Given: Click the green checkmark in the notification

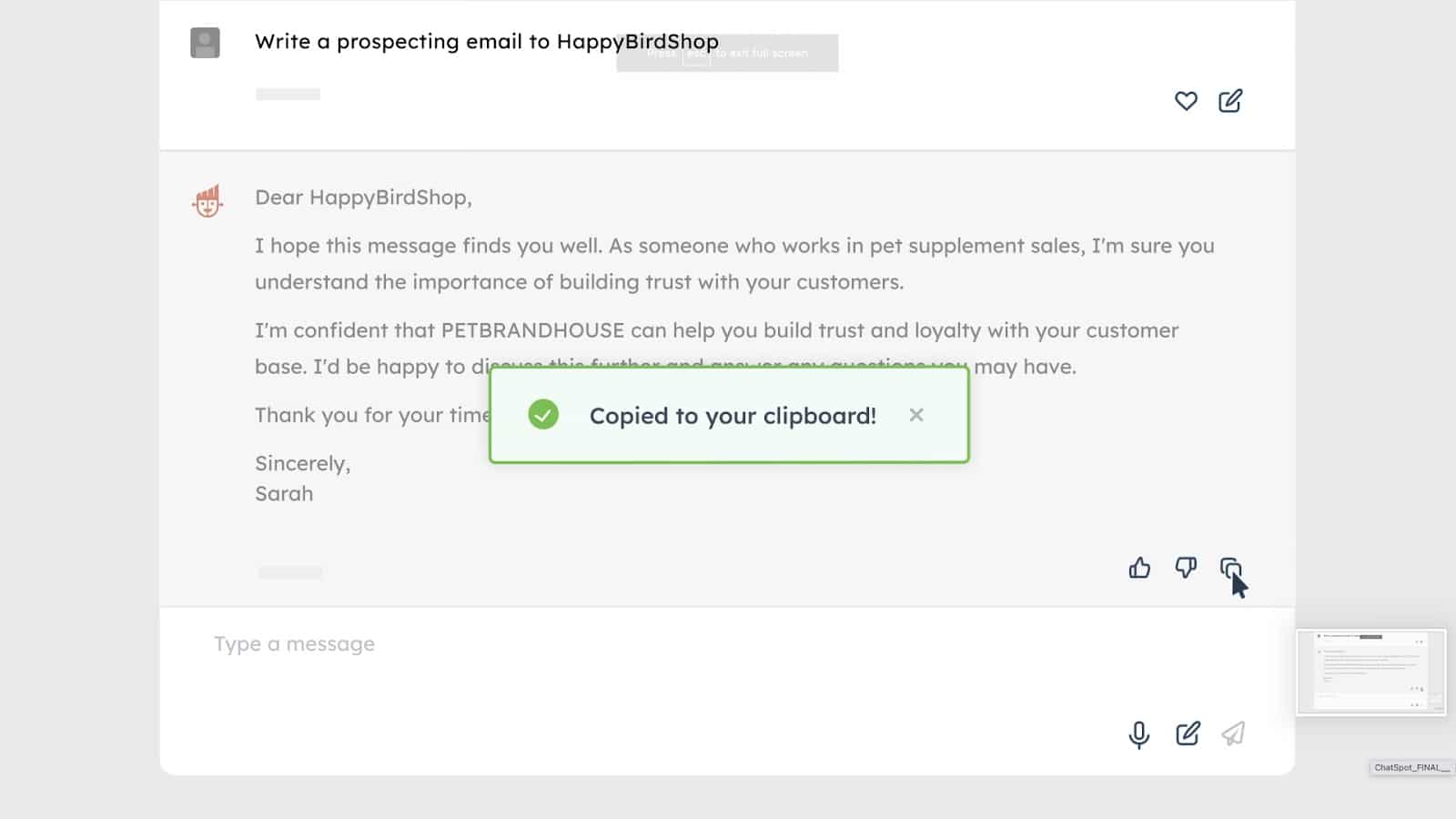Looking at the screenshot, I should [543, 415].
